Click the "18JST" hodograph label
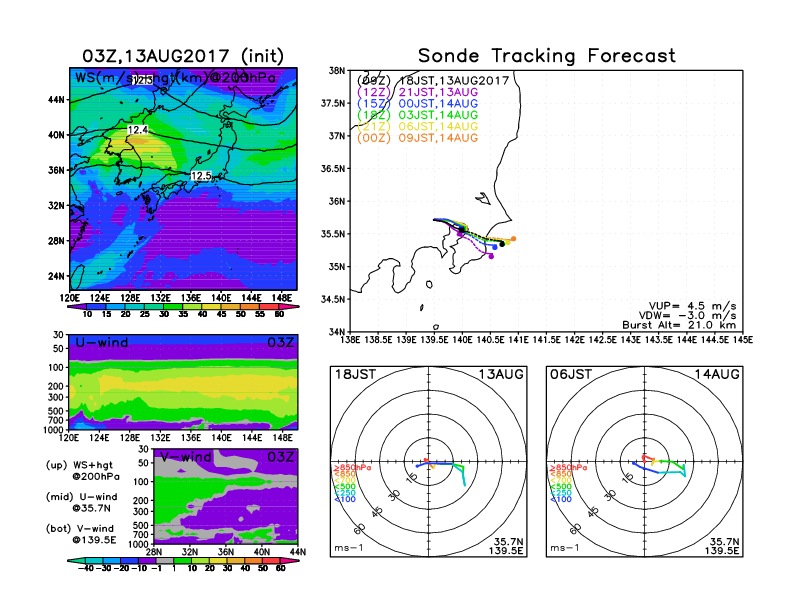 (x=355, y=375)
